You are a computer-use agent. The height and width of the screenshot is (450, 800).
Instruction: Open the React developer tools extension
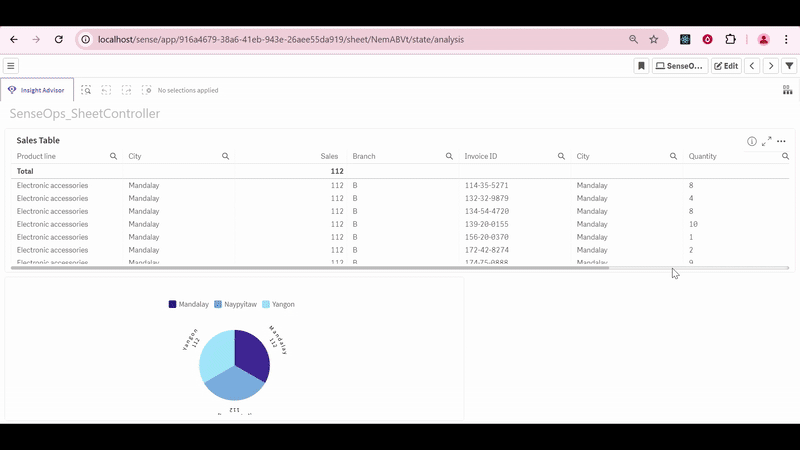685,39
